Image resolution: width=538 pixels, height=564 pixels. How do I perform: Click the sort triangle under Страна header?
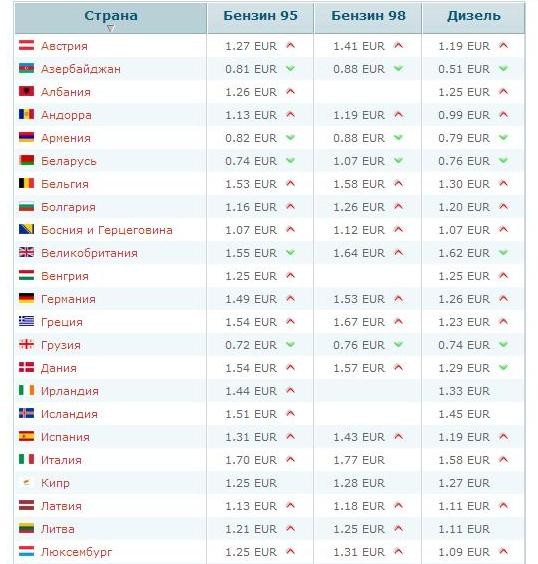111,28
